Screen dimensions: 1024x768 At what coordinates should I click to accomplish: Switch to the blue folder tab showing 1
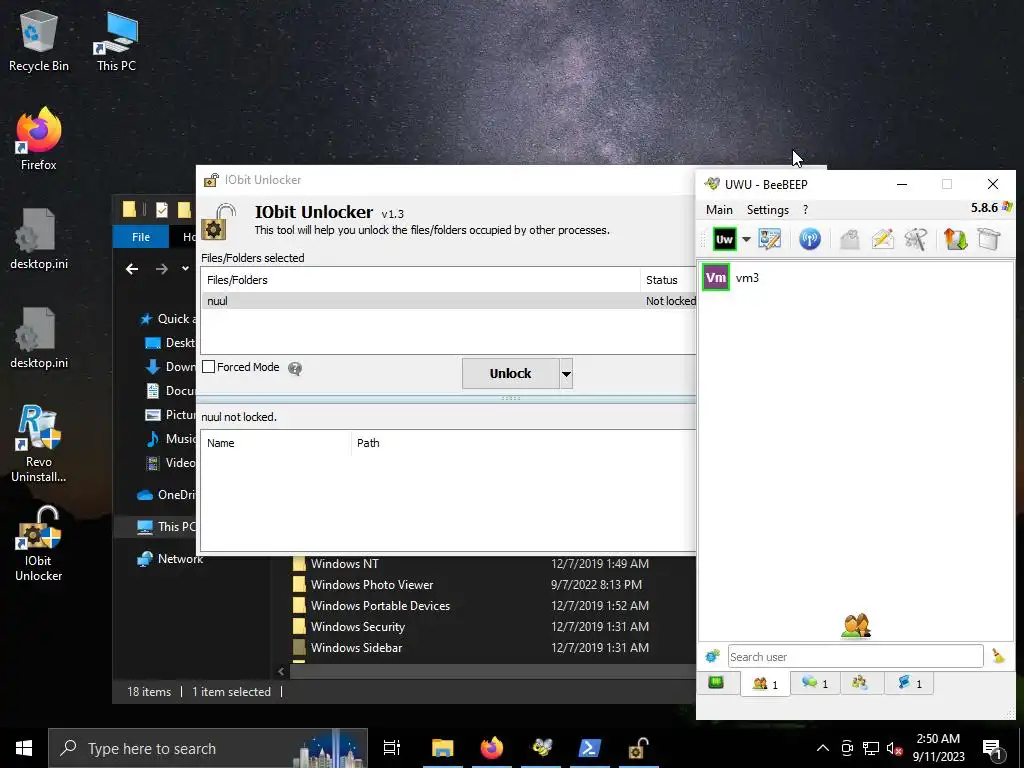point(908,683)
